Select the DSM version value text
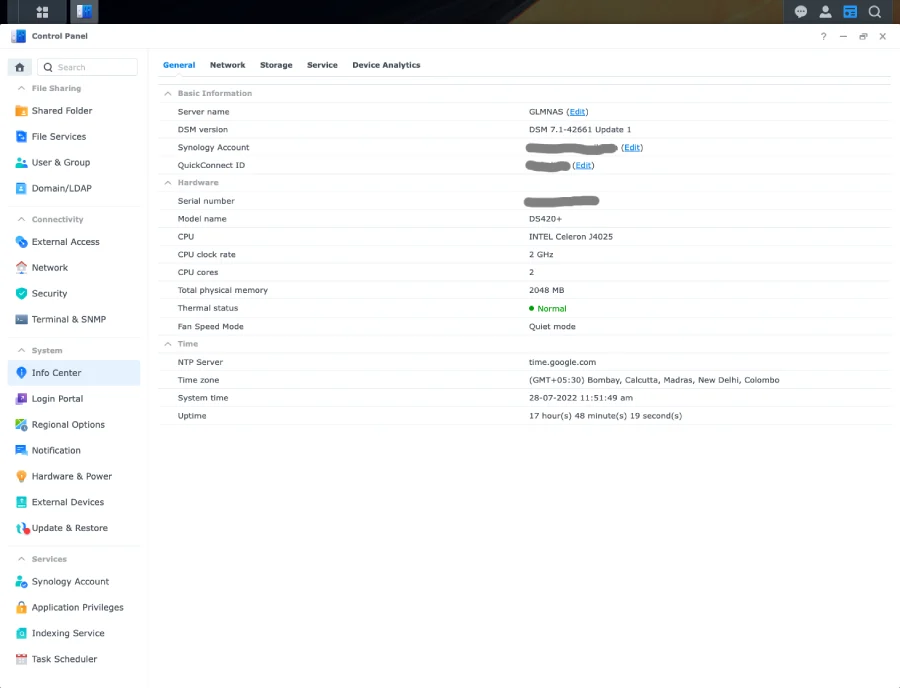This screenshot has height=688, width=900. point(580,130)
